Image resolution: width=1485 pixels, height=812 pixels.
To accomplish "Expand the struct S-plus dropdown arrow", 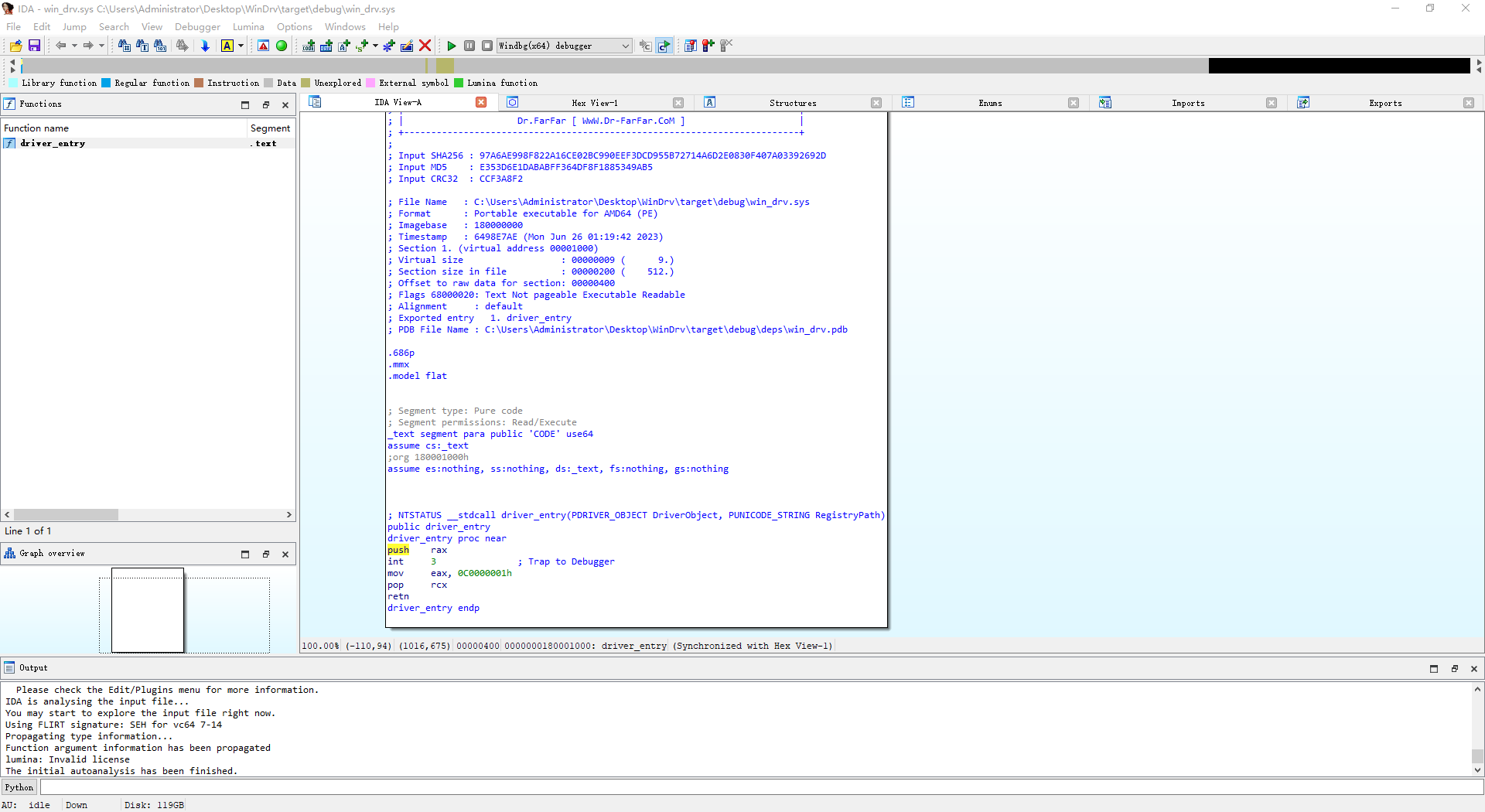I will (375, 46).
